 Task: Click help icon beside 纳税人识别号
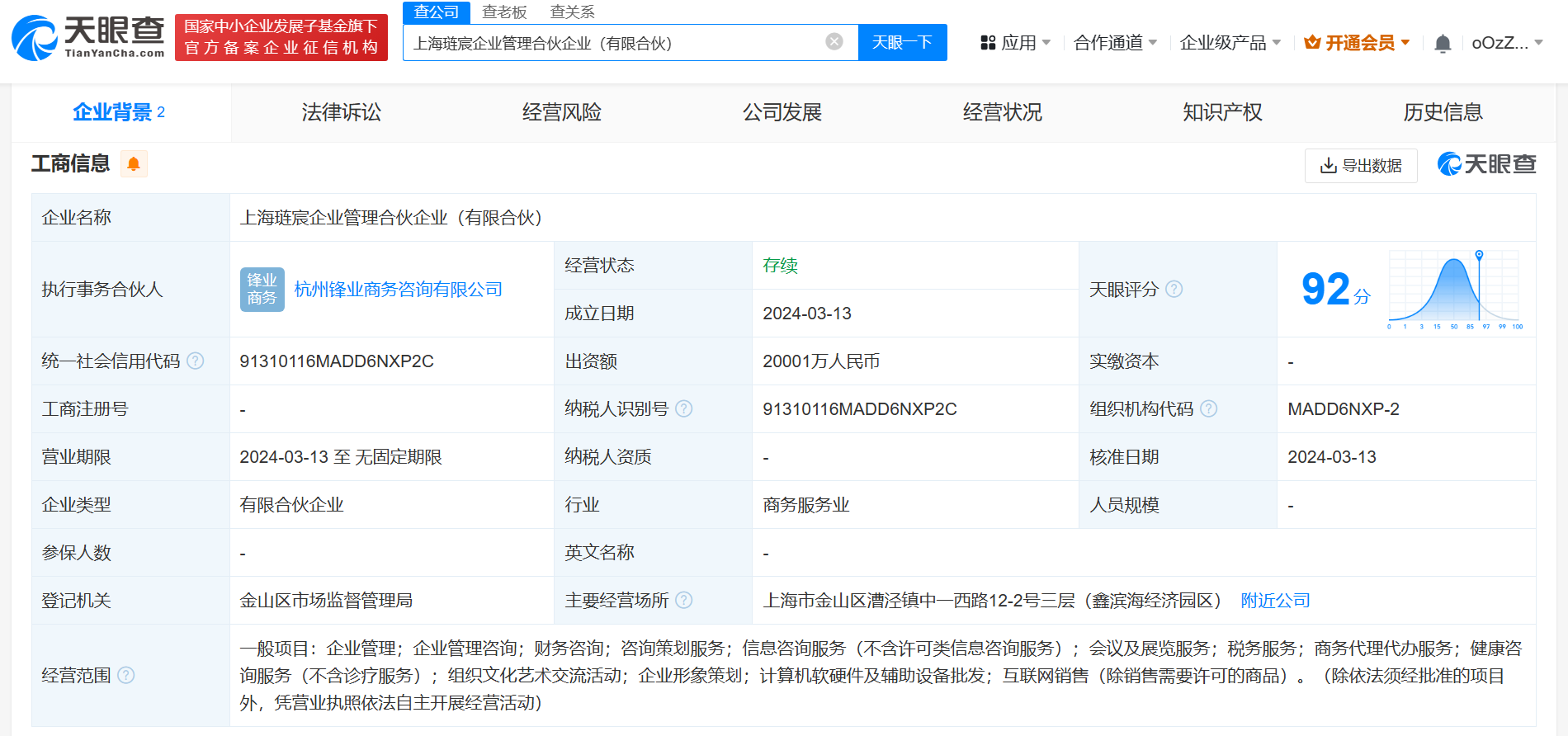click(x=684, y=409)
